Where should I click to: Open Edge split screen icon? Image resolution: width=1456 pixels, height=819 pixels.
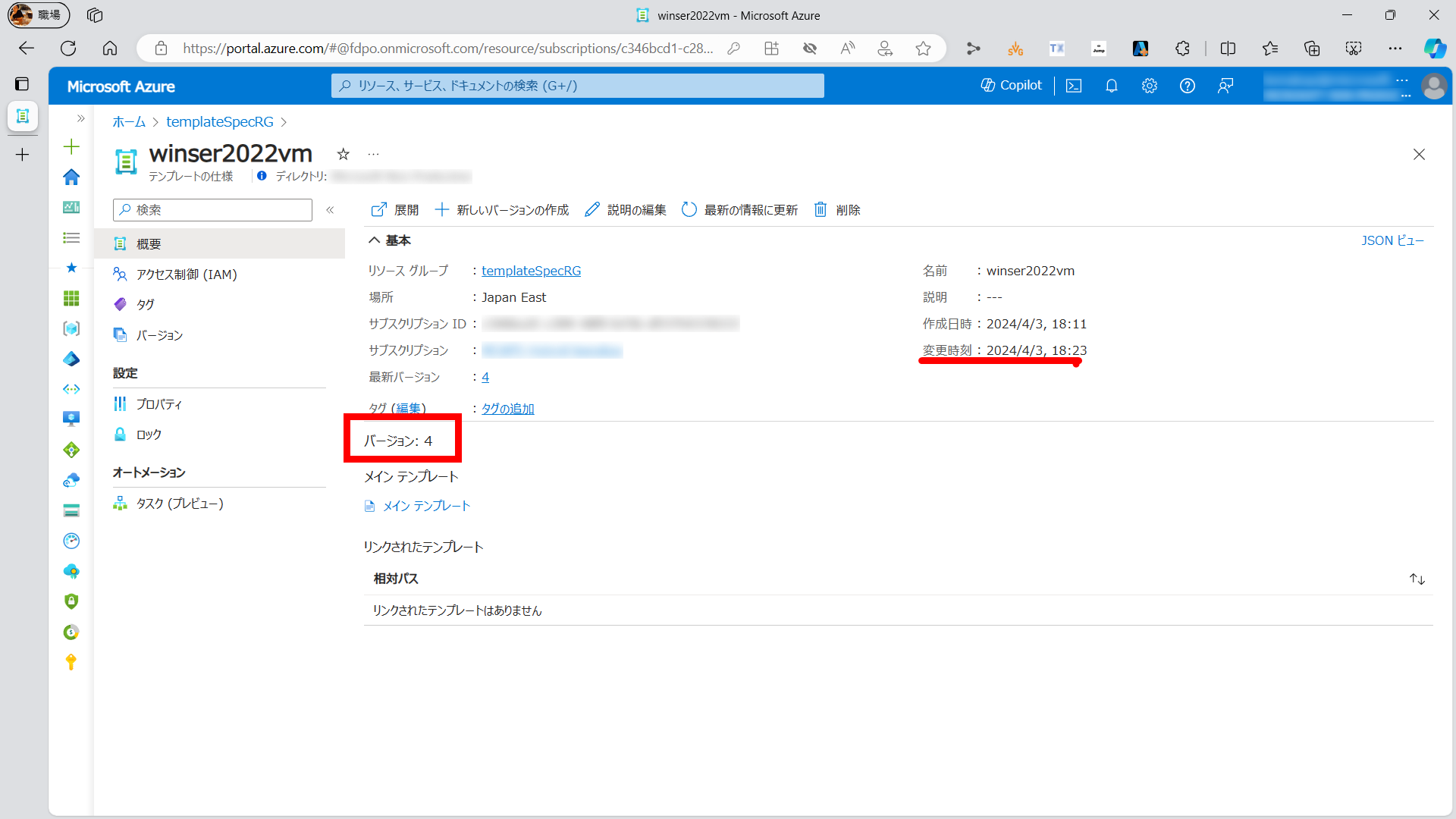[x=1228, y=49]
